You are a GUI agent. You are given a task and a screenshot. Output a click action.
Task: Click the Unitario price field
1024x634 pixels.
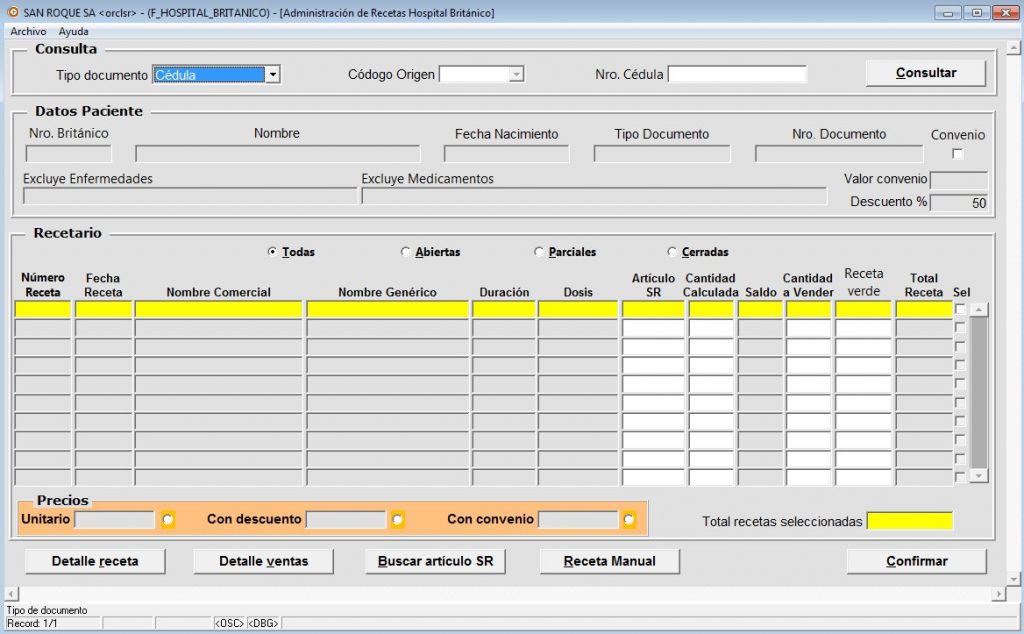(115, 520)
